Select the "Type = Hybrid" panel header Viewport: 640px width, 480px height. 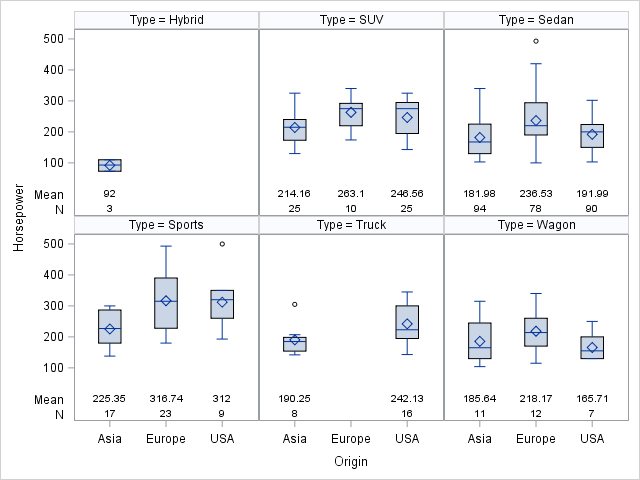click(x=166, y=20)
